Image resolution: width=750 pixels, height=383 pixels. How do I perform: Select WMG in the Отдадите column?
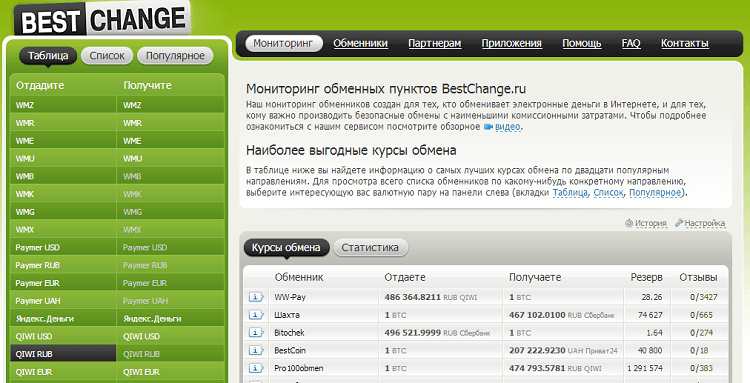63,212
